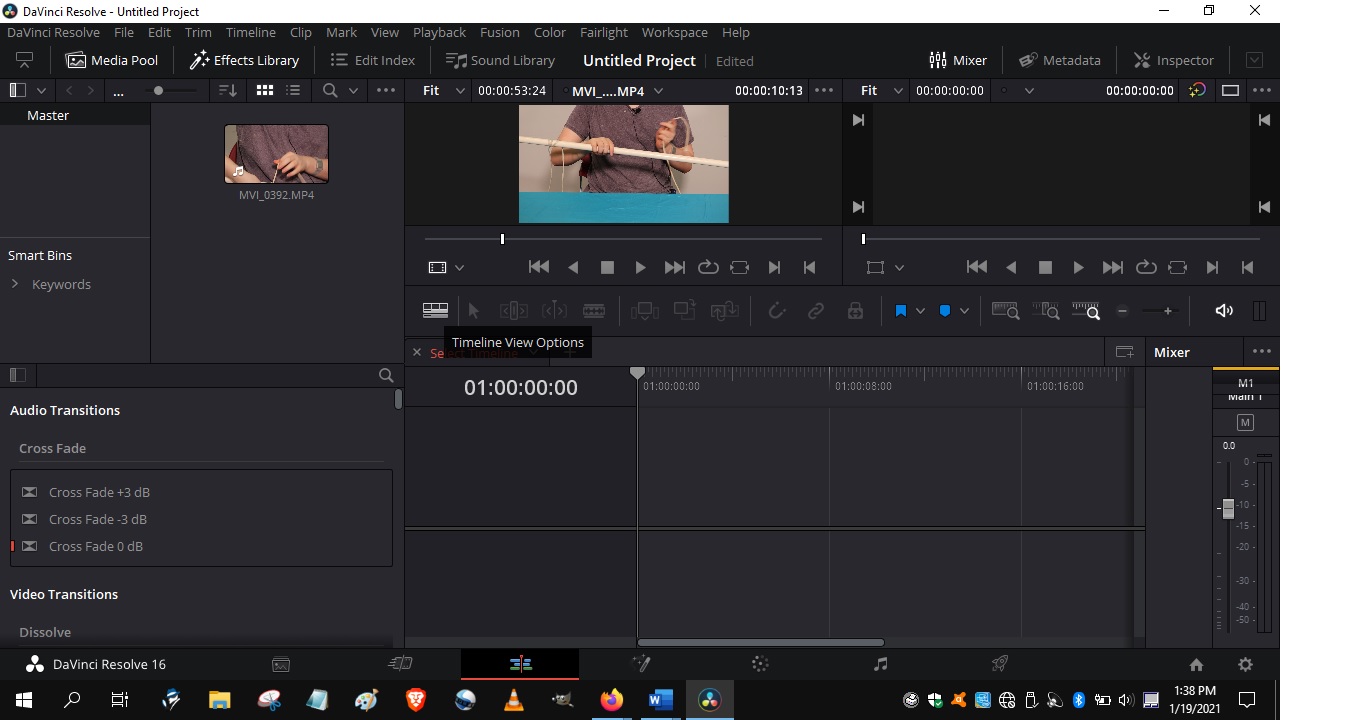Mute Main 1 bus with M button
The width and height of the screenshot is (1360, 720).
[x=1245, y=422]
